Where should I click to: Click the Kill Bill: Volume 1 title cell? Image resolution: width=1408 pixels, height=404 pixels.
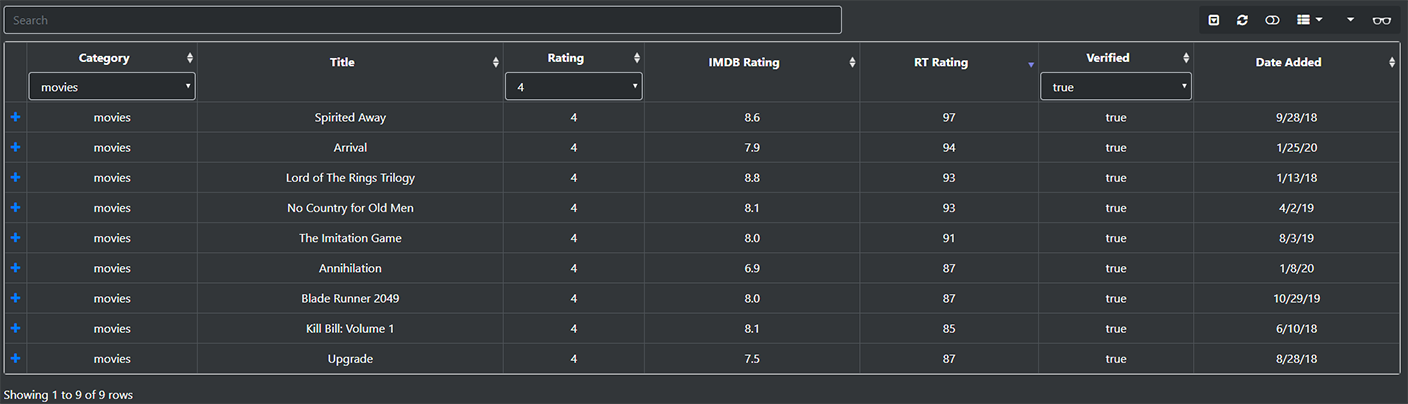[350, 328]
